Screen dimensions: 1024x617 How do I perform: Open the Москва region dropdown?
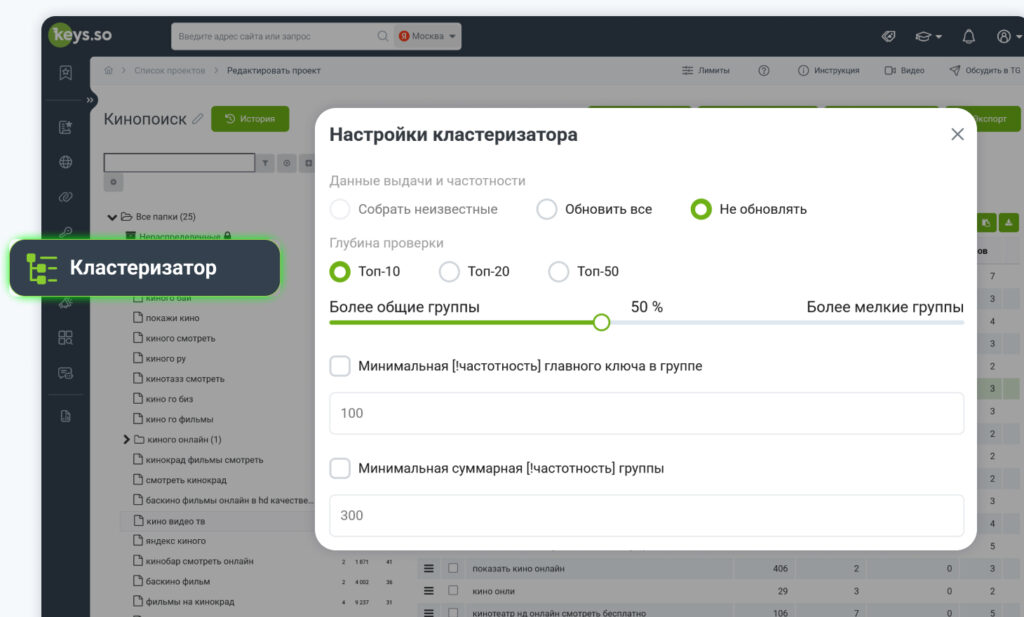click(428, 36)
